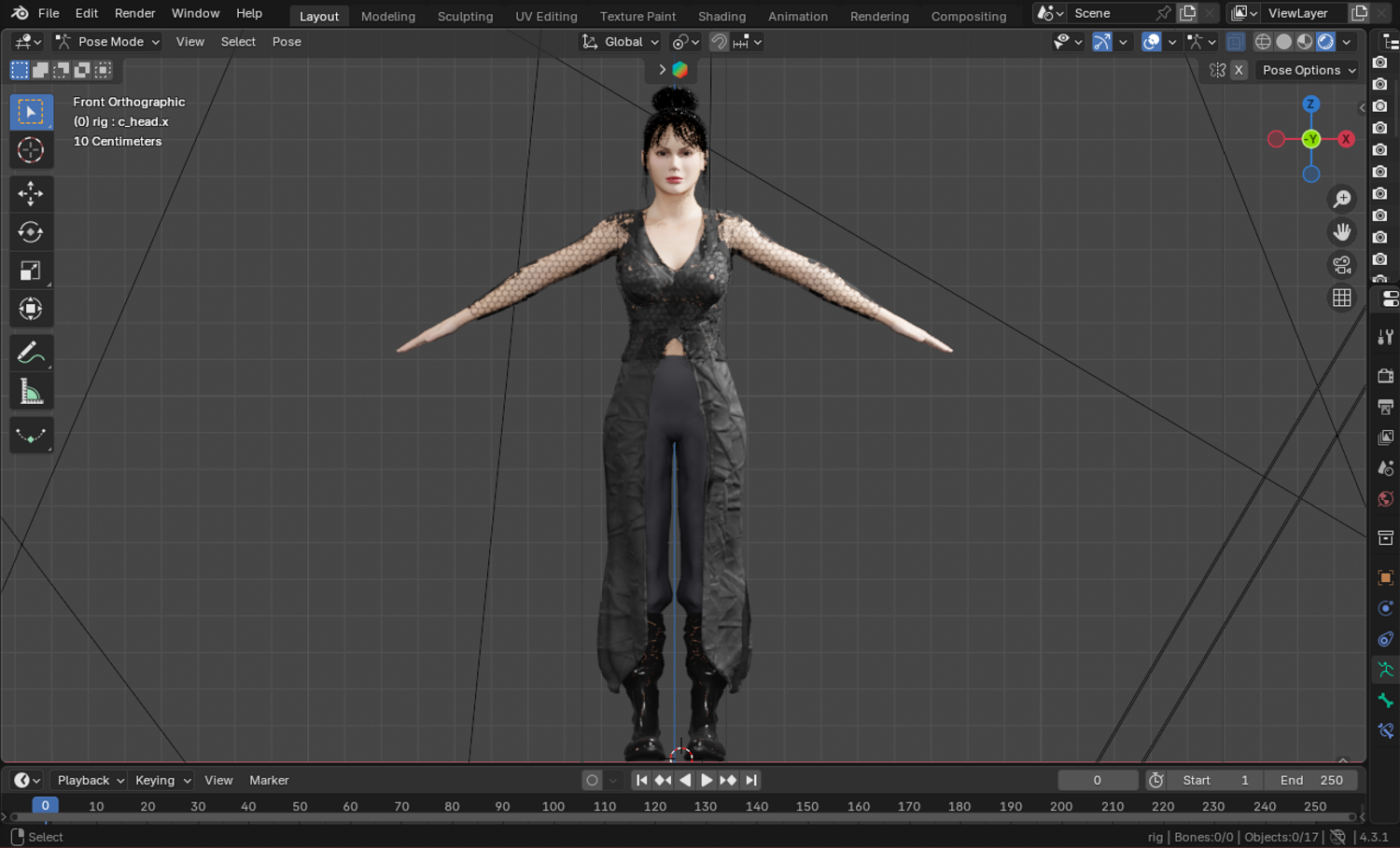Jump to the timeline end frame

(x=751, y=780)
